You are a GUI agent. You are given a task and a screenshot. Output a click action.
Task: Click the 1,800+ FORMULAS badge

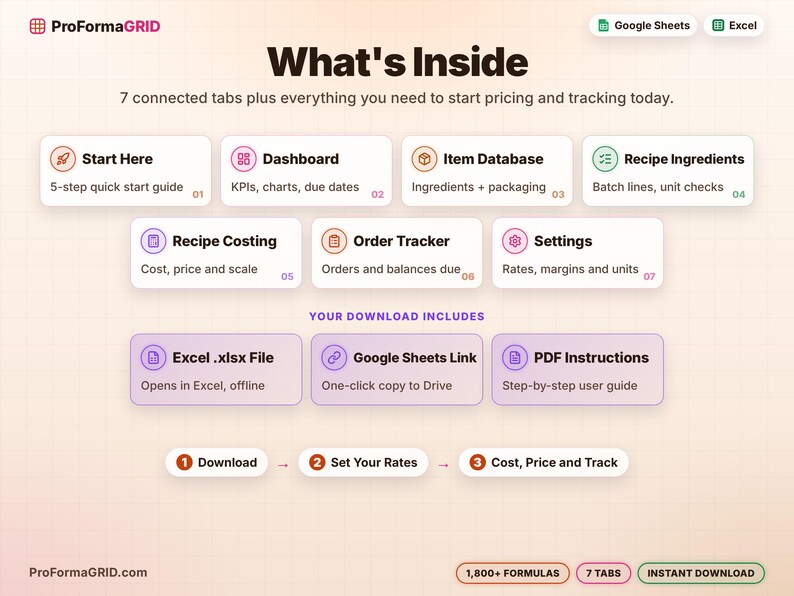(512, 573)
